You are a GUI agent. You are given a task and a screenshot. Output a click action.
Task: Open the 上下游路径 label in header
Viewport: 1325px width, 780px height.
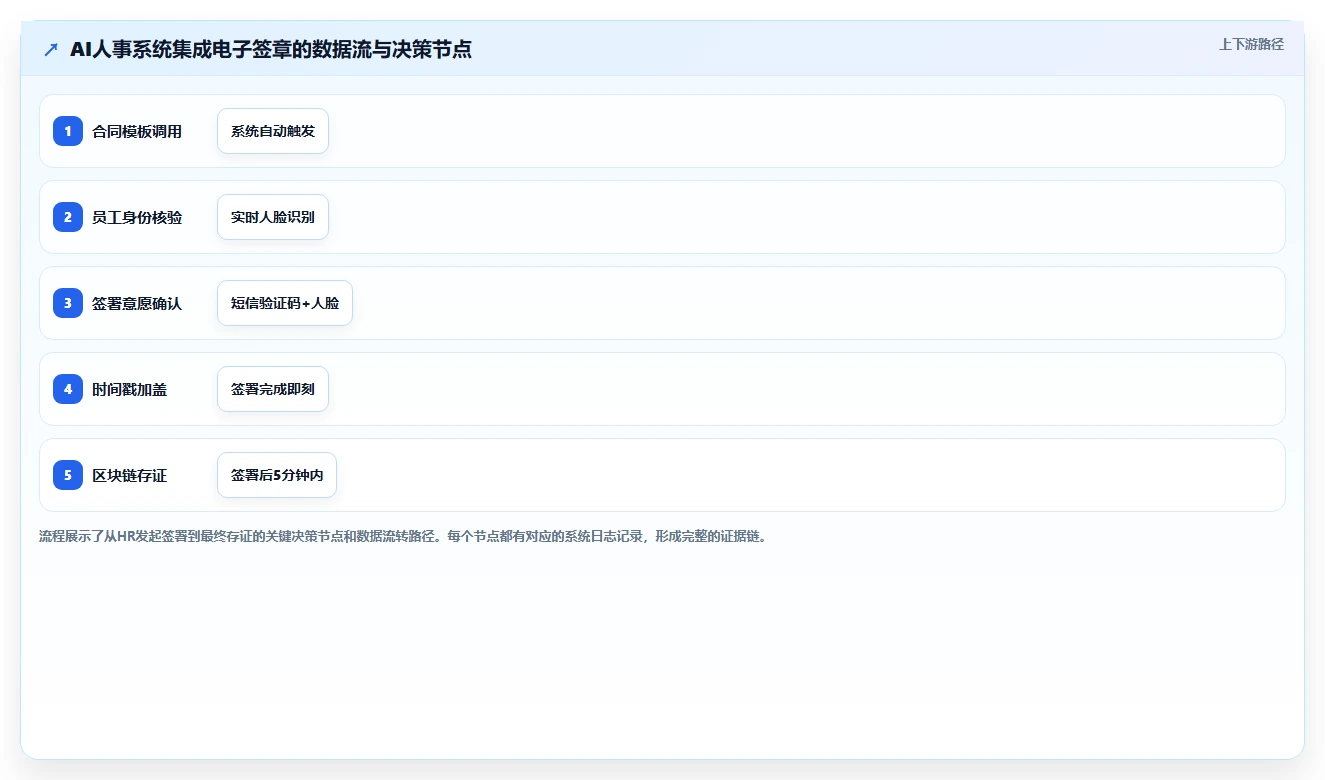coord(1251,44)
